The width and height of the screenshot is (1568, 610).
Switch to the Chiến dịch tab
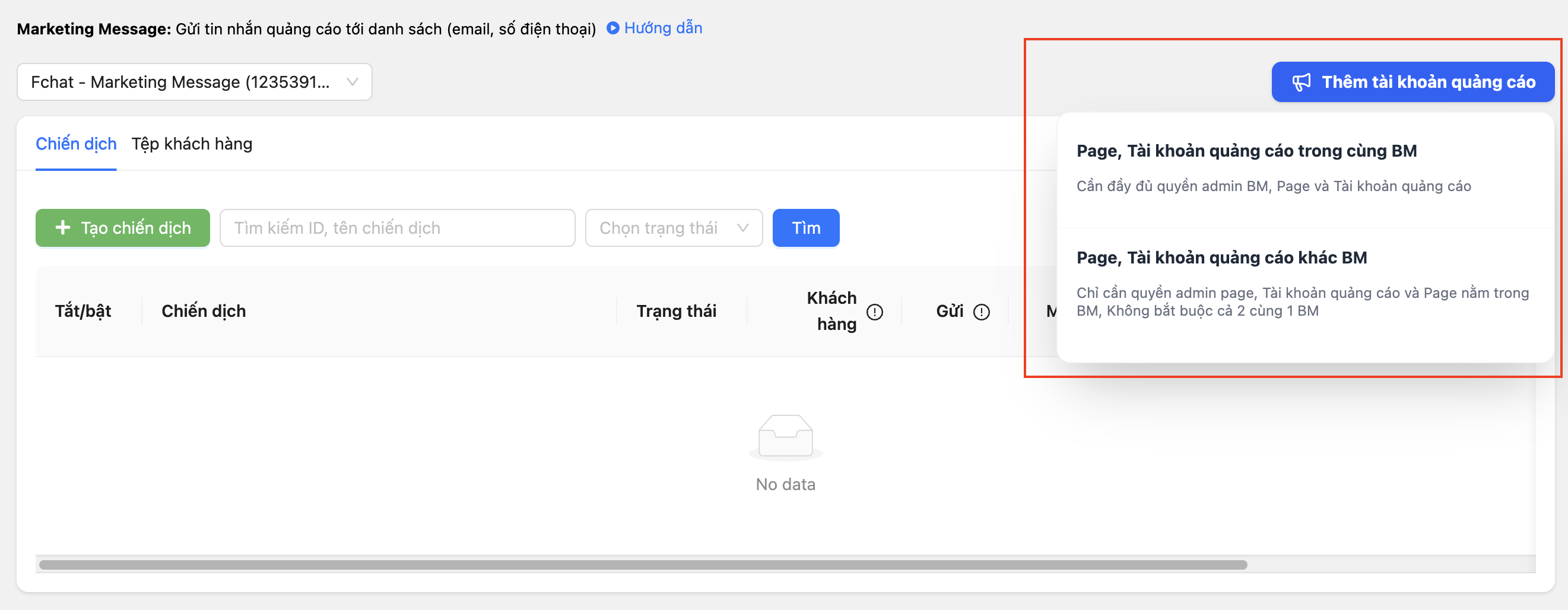pyautogui.click(x=76, y=144)
